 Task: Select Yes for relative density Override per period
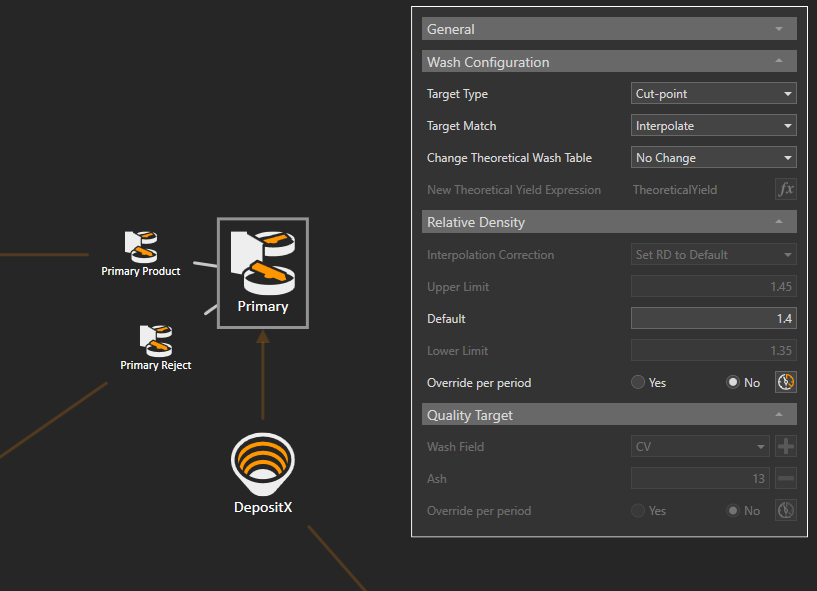pos(637,383)
